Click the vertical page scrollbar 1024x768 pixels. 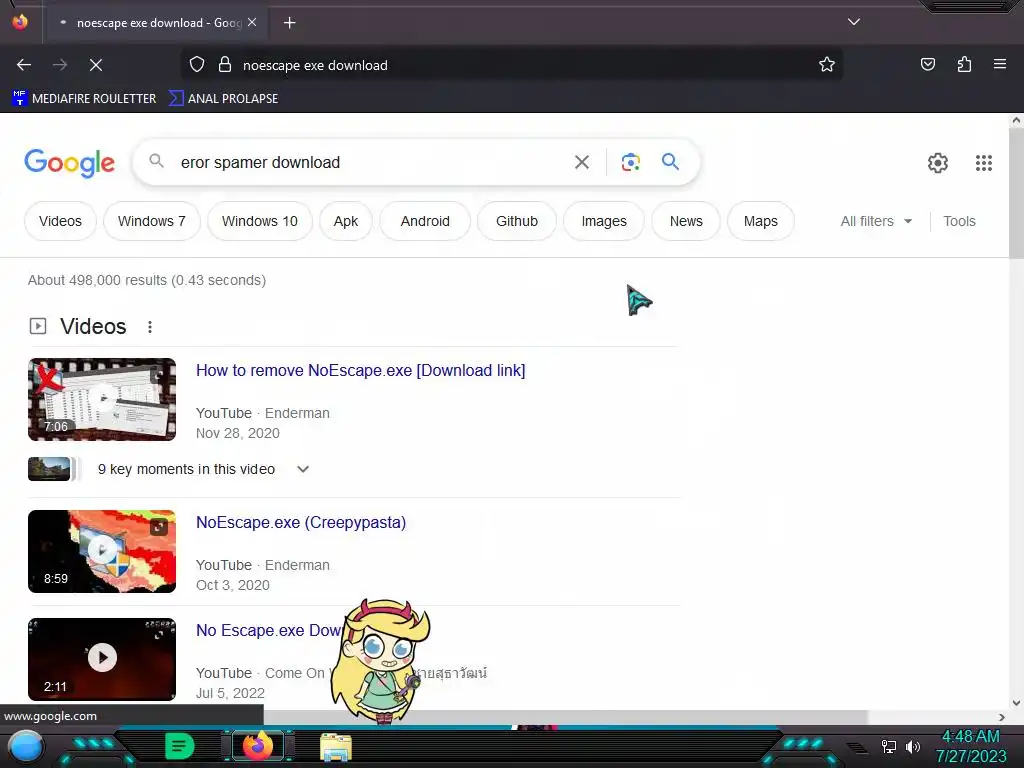(1016, 193)
